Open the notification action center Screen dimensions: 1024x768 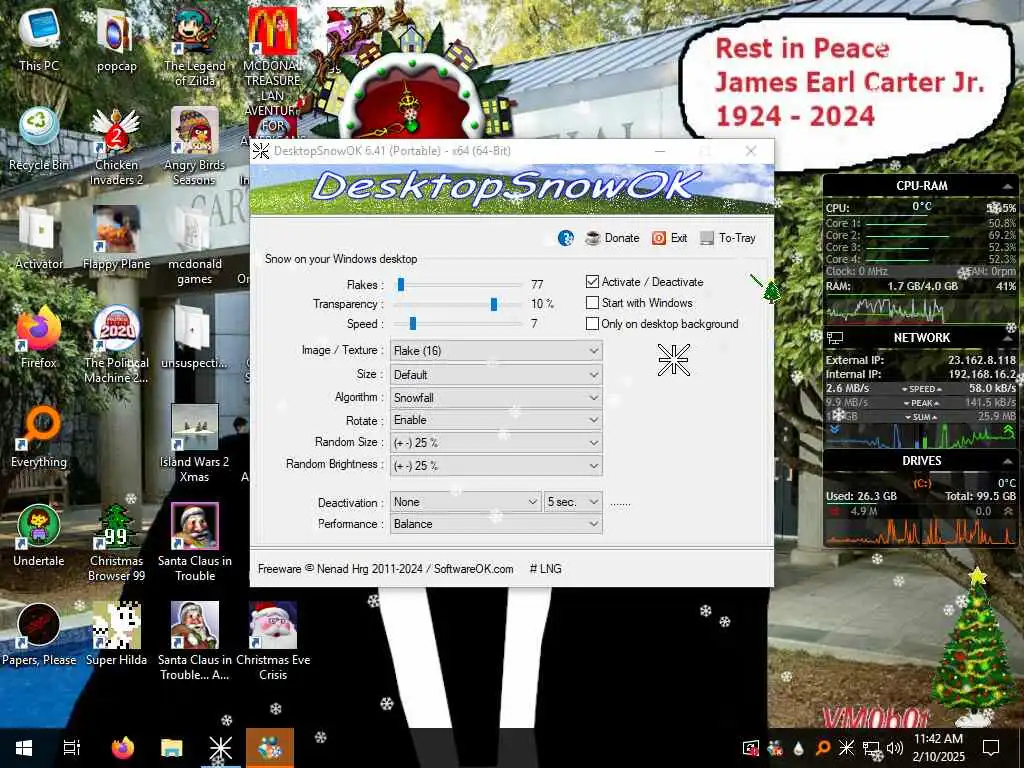991,748
